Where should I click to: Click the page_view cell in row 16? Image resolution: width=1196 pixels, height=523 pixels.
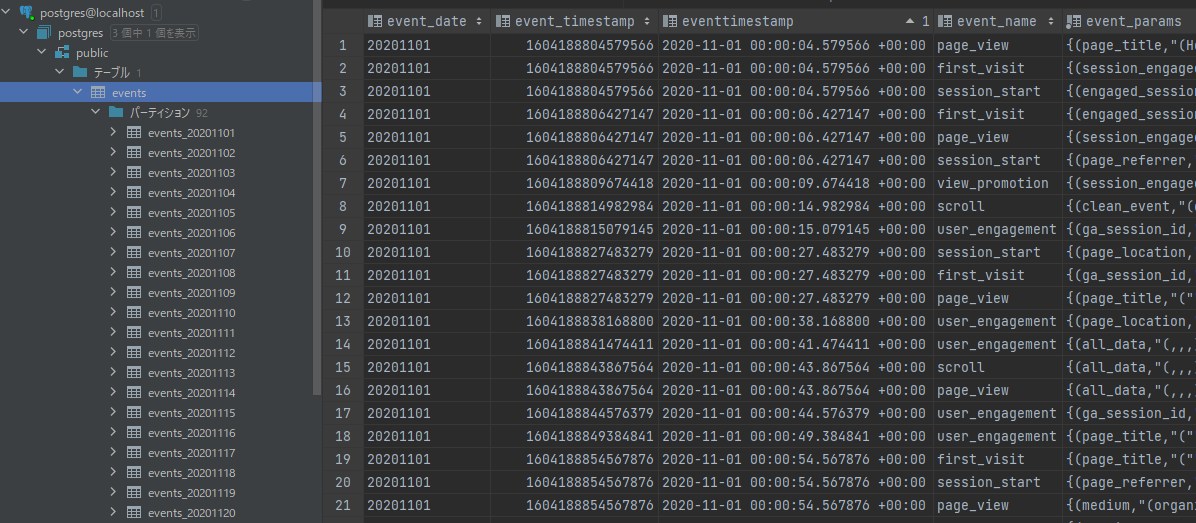tap(998, 390)
